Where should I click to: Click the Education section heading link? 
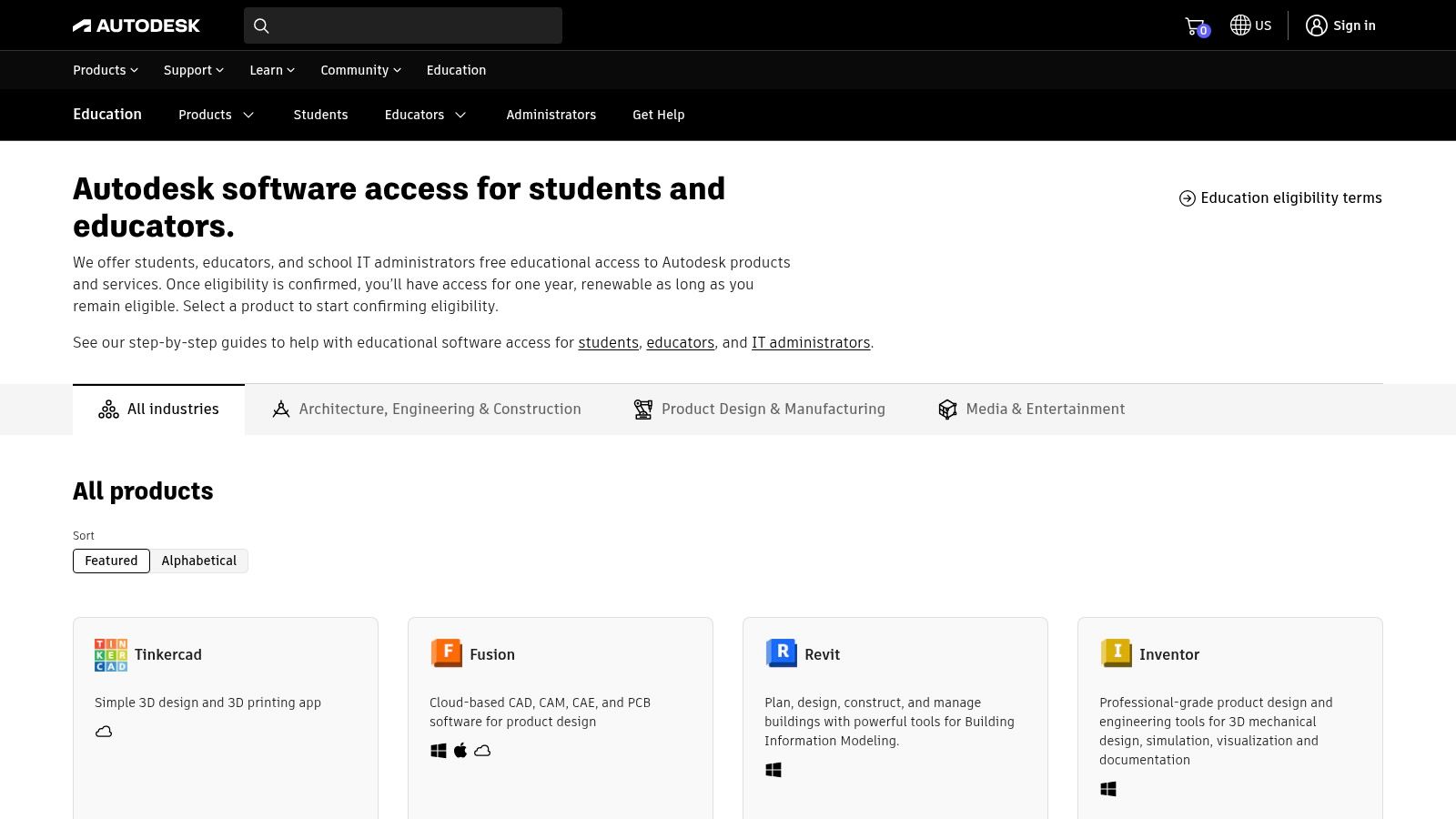coord(107,114)
